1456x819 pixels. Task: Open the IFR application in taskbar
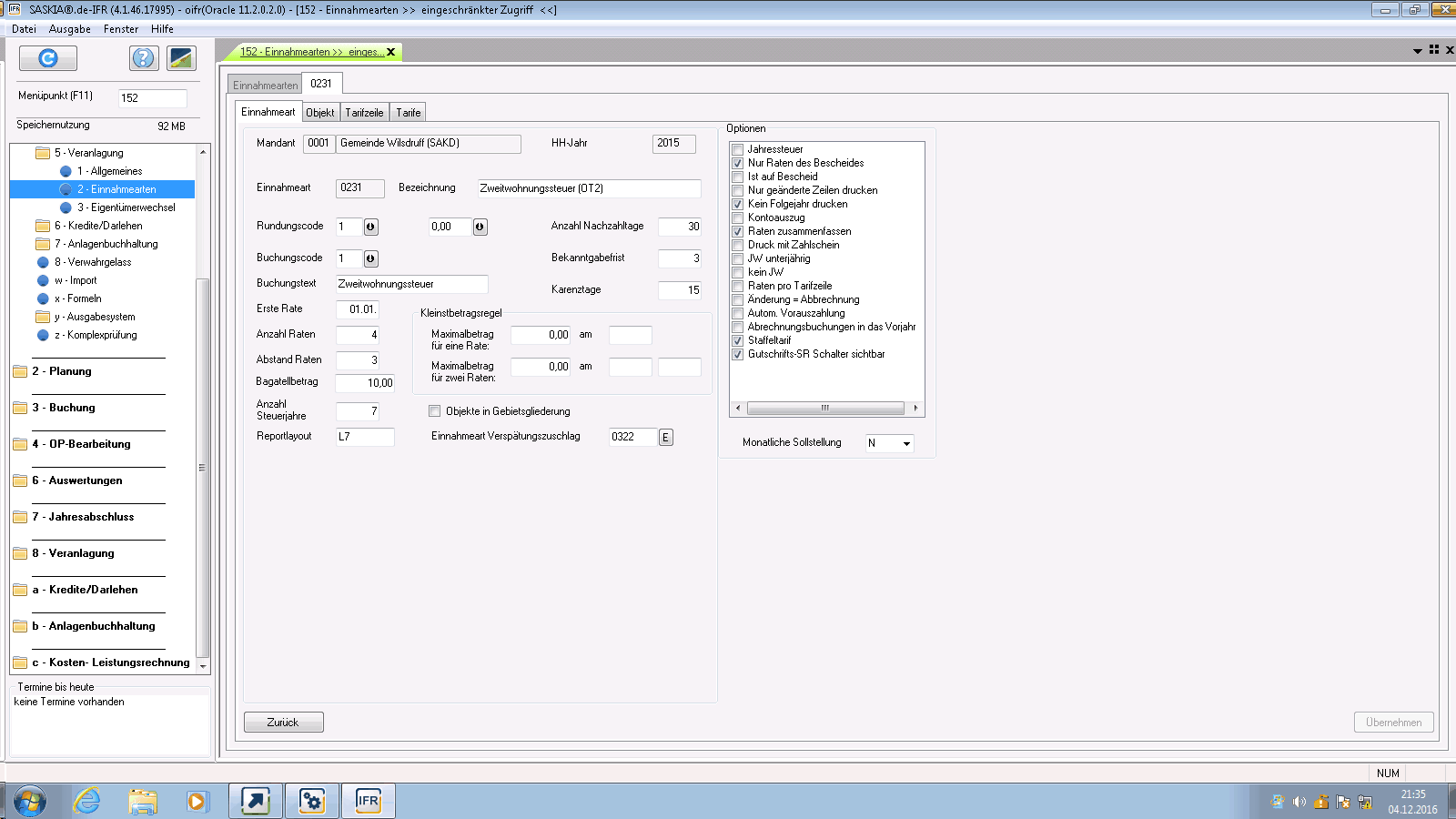[x=368, y=801]
